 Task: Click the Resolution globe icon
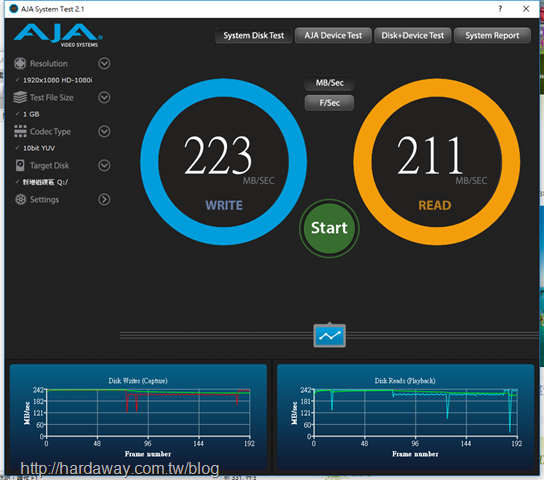tap(20, 63)
